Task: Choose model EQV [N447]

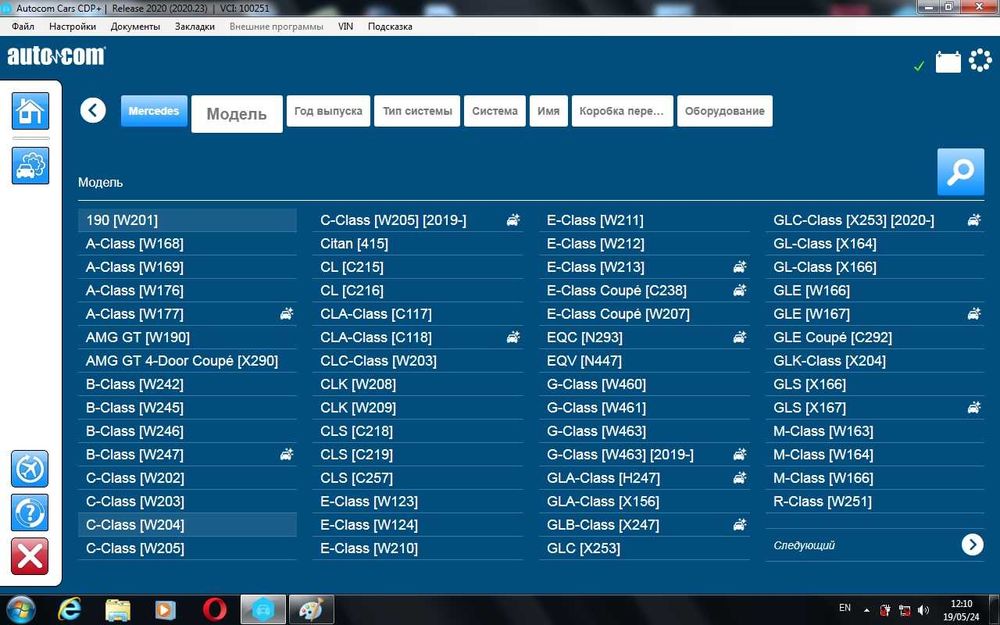Action: tap(644, 360)
